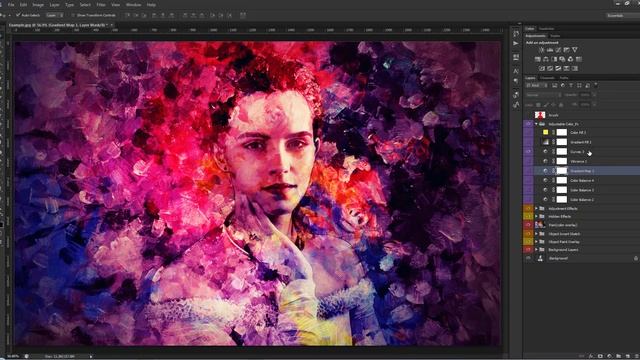Enable the Show Transform Controls checkbox

click(x=73, y=15)
